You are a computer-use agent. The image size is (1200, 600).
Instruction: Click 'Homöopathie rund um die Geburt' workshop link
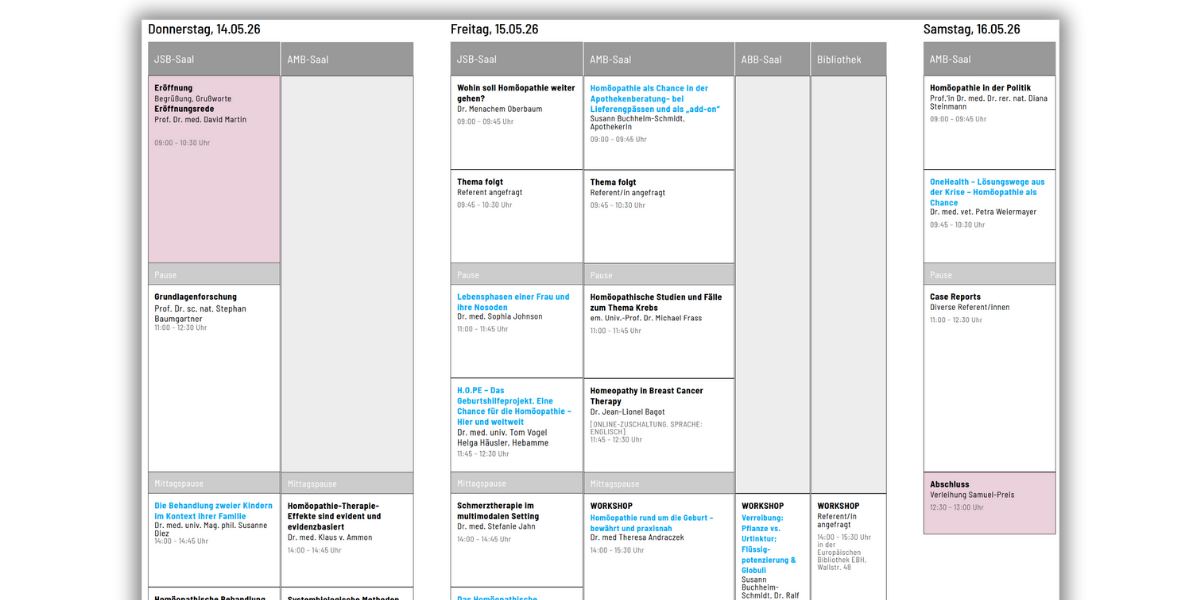tap(651, 522)
